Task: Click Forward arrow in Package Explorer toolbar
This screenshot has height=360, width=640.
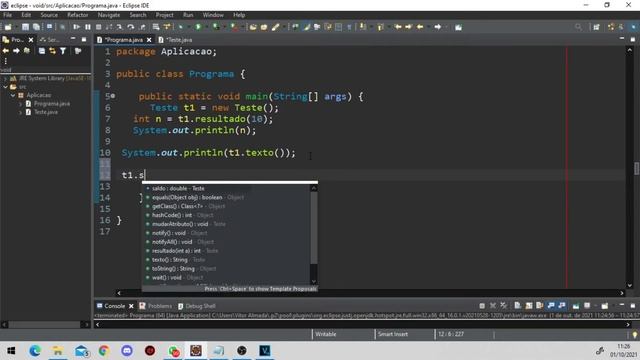Action: 16,51
